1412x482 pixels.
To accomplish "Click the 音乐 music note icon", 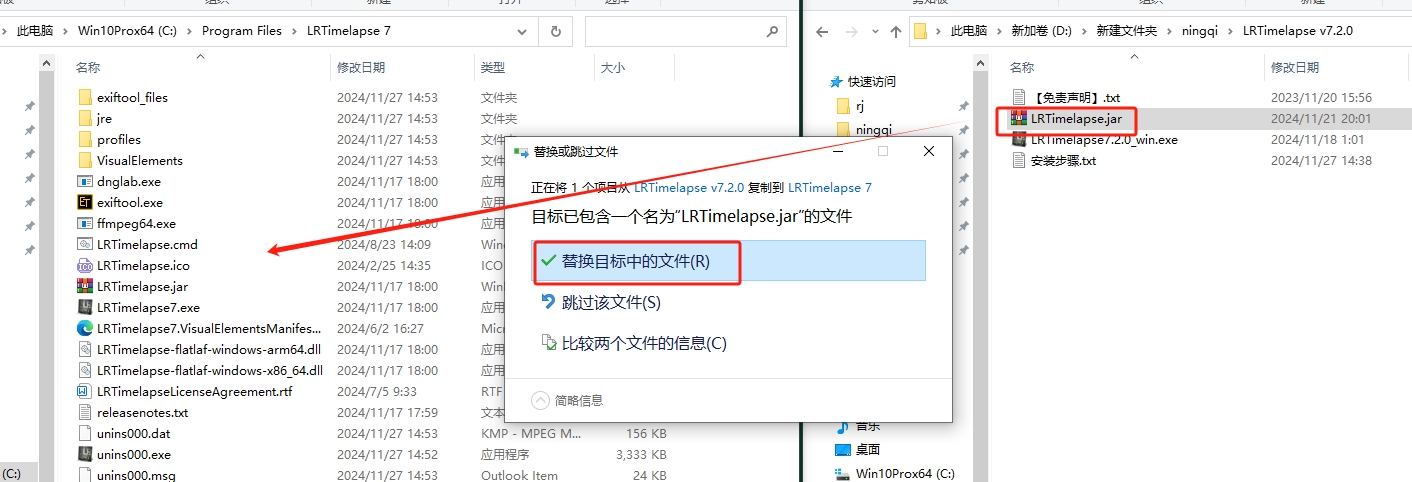I will point(842,428).
